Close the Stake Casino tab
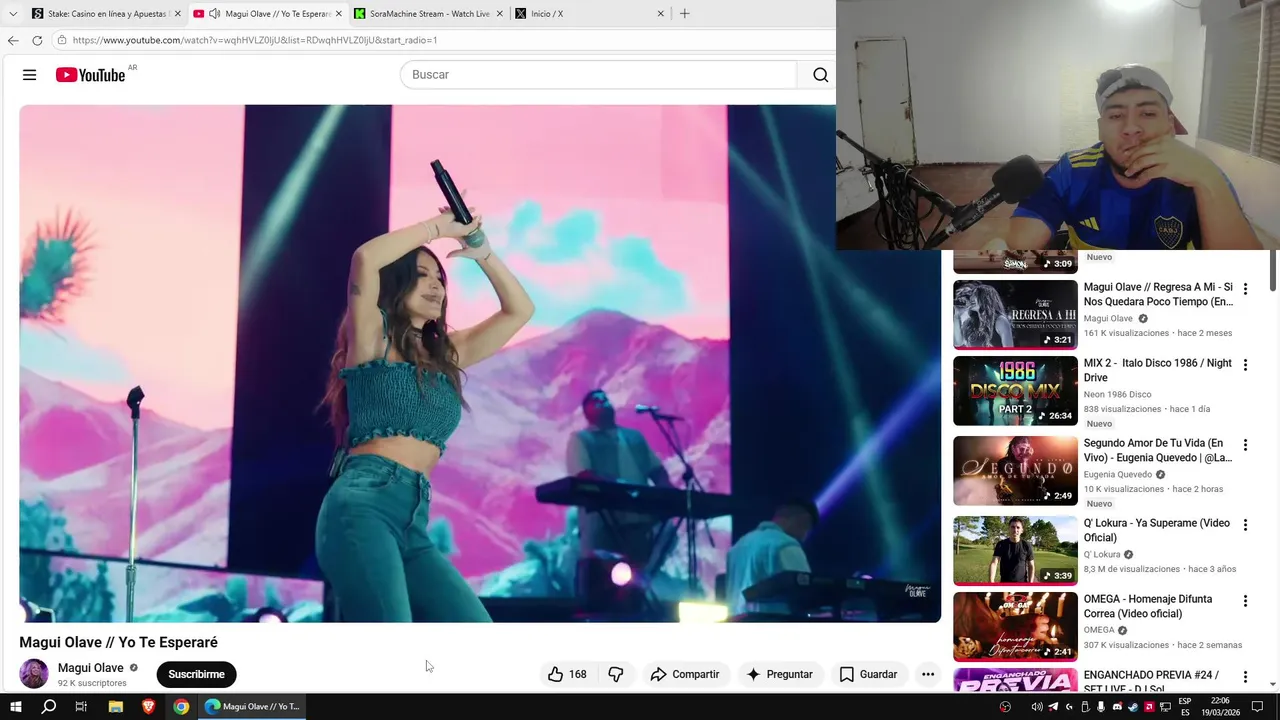Viewport: 1280px width, 720px height. click(178, 14)
